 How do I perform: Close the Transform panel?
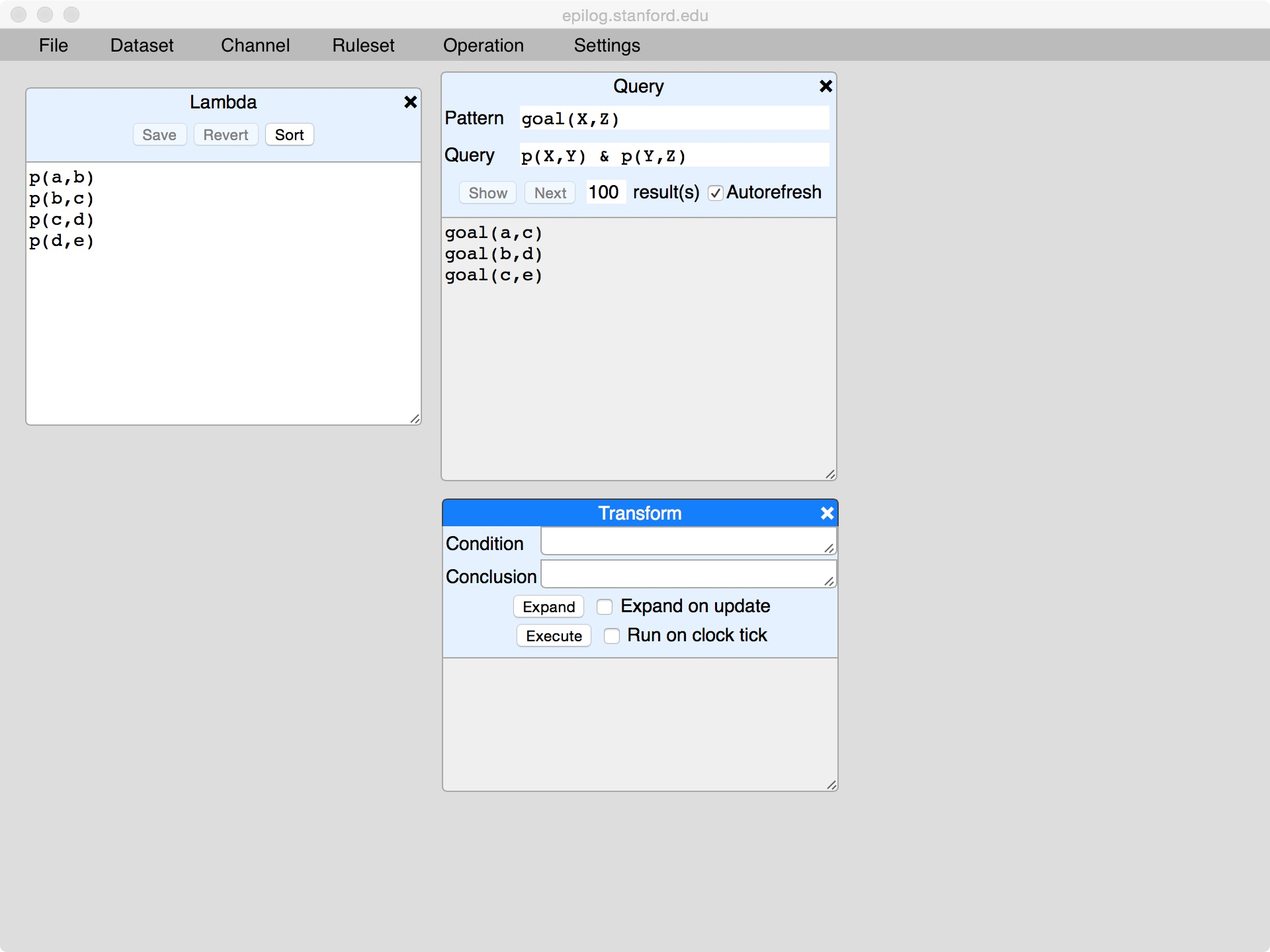827,513
